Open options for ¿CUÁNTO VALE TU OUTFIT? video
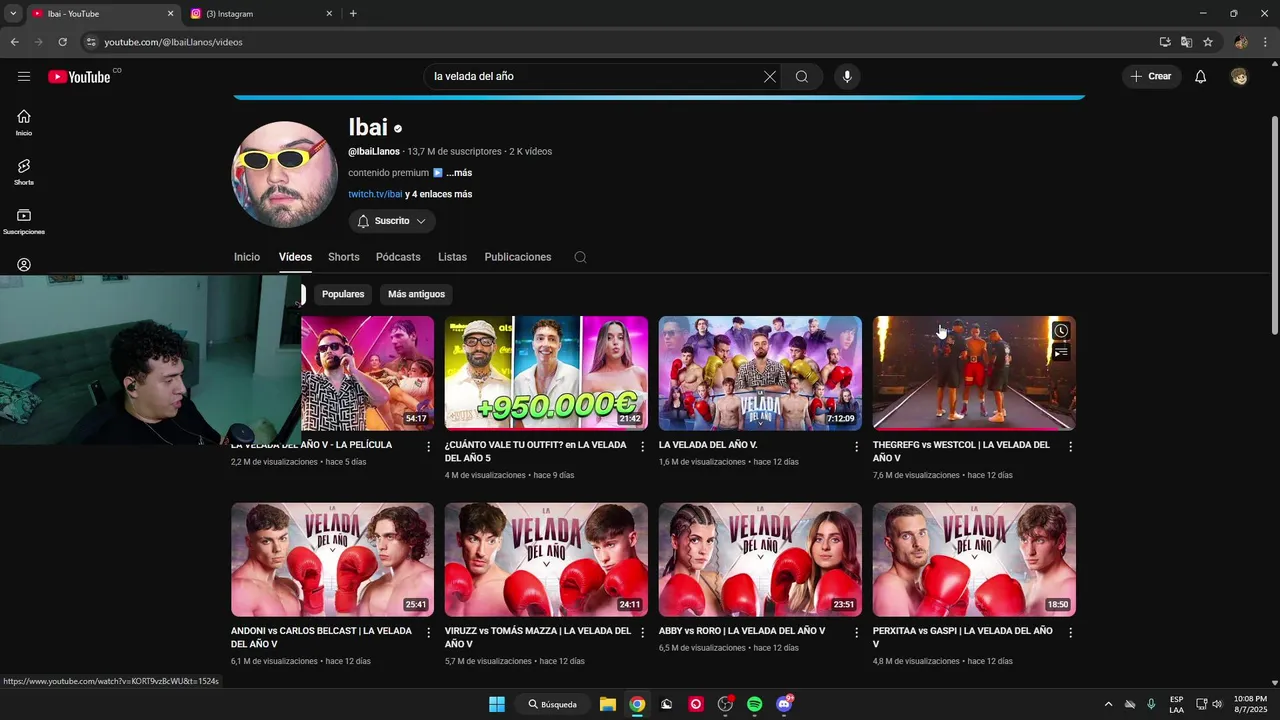Screen dimensions: 1280x720 click(643, 446)
